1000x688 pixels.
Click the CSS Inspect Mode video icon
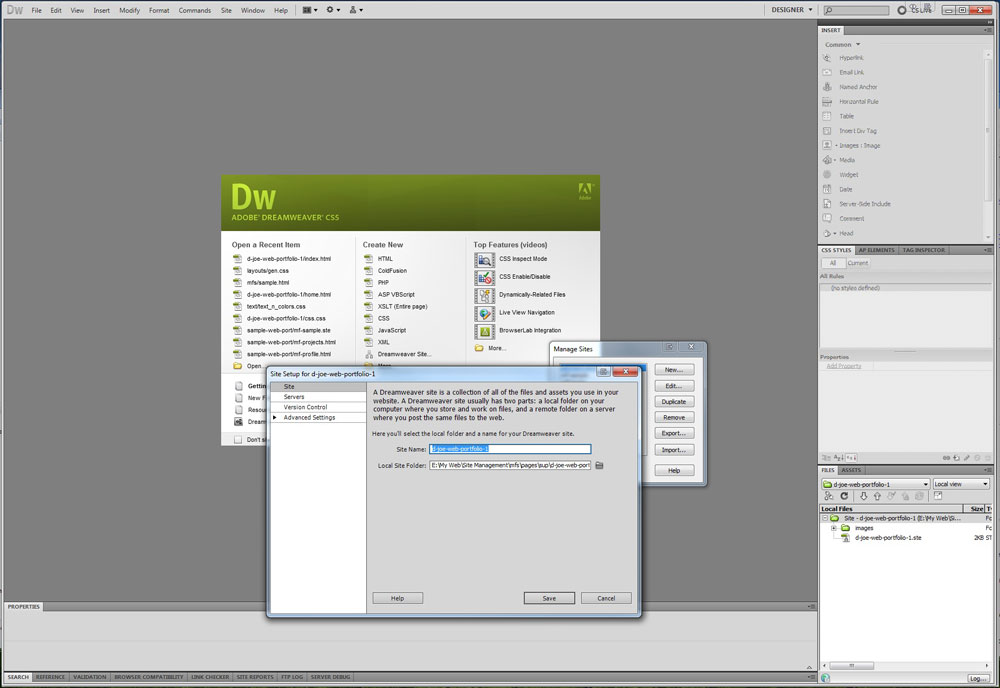pyautogui.click(x=484, y=259)
